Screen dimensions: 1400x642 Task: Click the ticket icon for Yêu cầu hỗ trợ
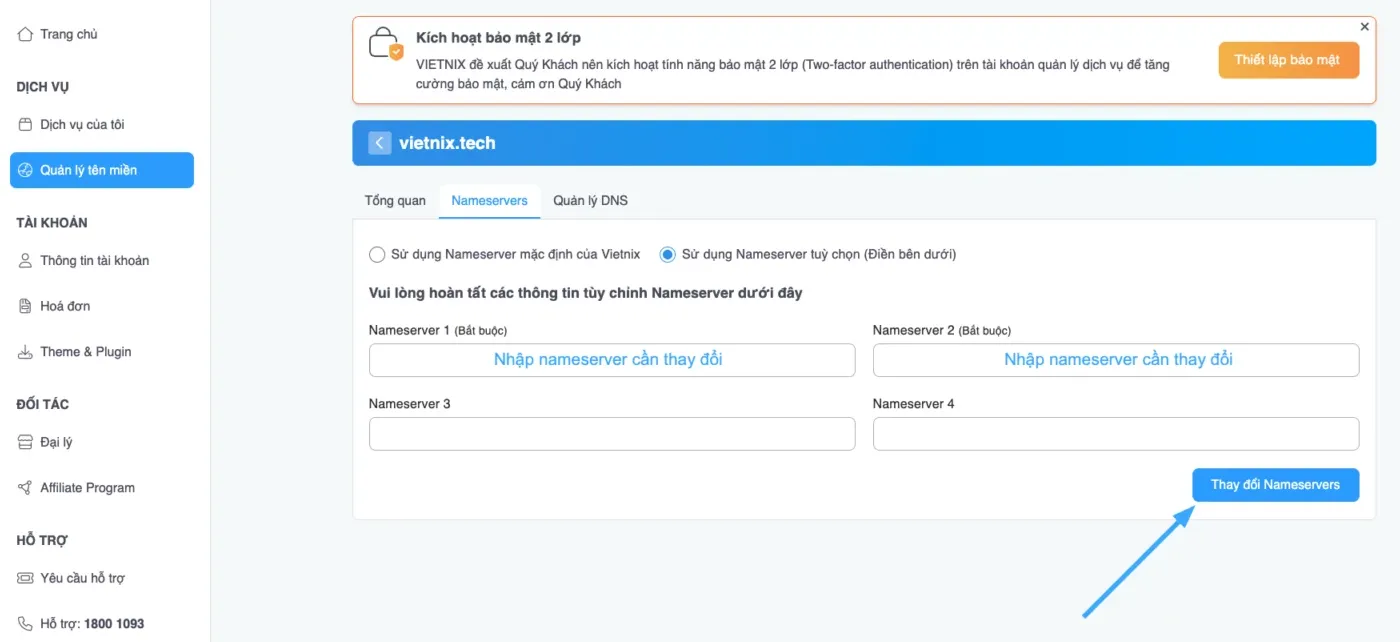(x=26, y=578)
